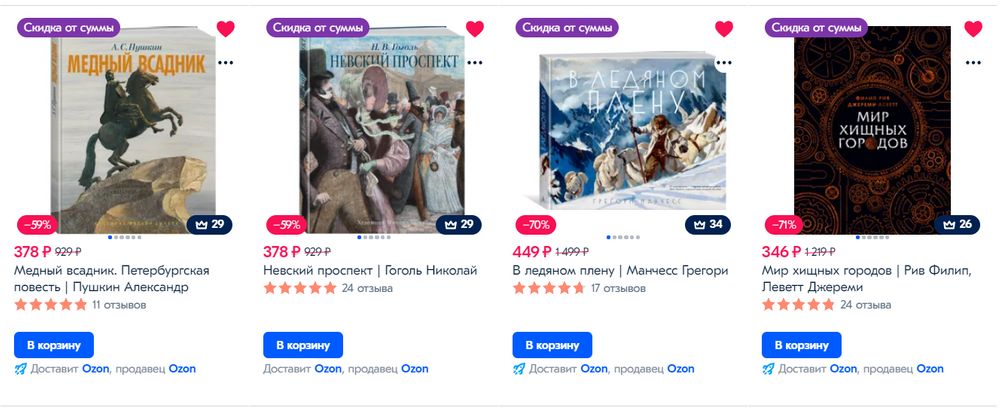Click crown badge 26 on Мир хищных городов
The height and width of the screenshot is (410, 1000).
957,224
